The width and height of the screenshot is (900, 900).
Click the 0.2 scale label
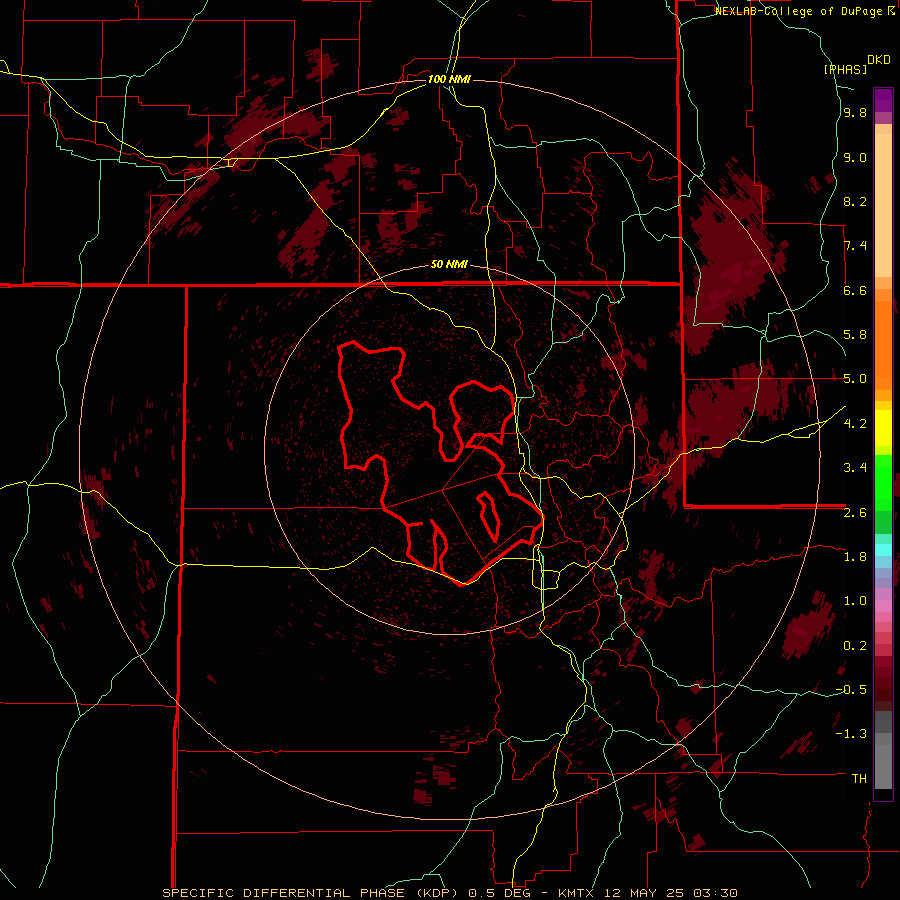click(x=855, y=646)
